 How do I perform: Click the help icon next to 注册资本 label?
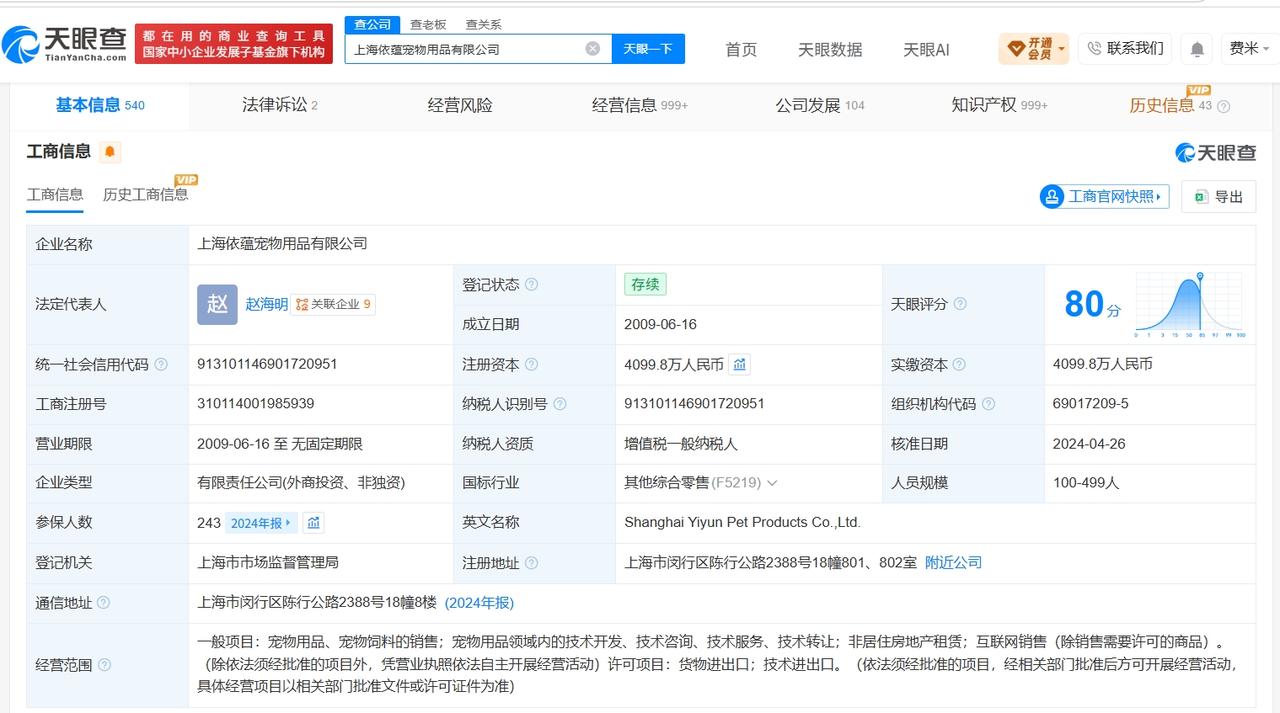[x=531, y=365]
